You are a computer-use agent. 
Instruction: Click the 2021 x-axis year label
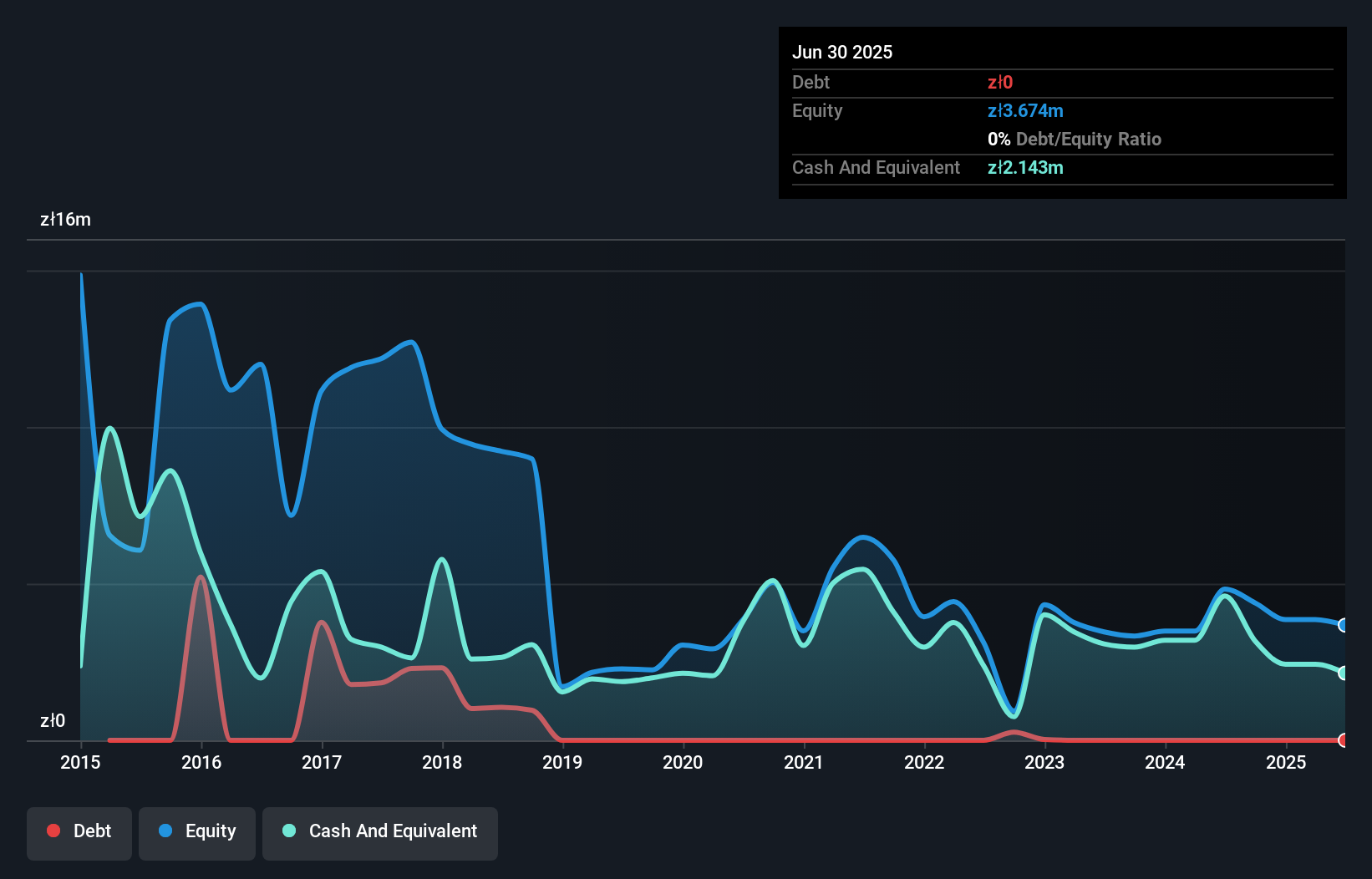[x=803, y=762]
